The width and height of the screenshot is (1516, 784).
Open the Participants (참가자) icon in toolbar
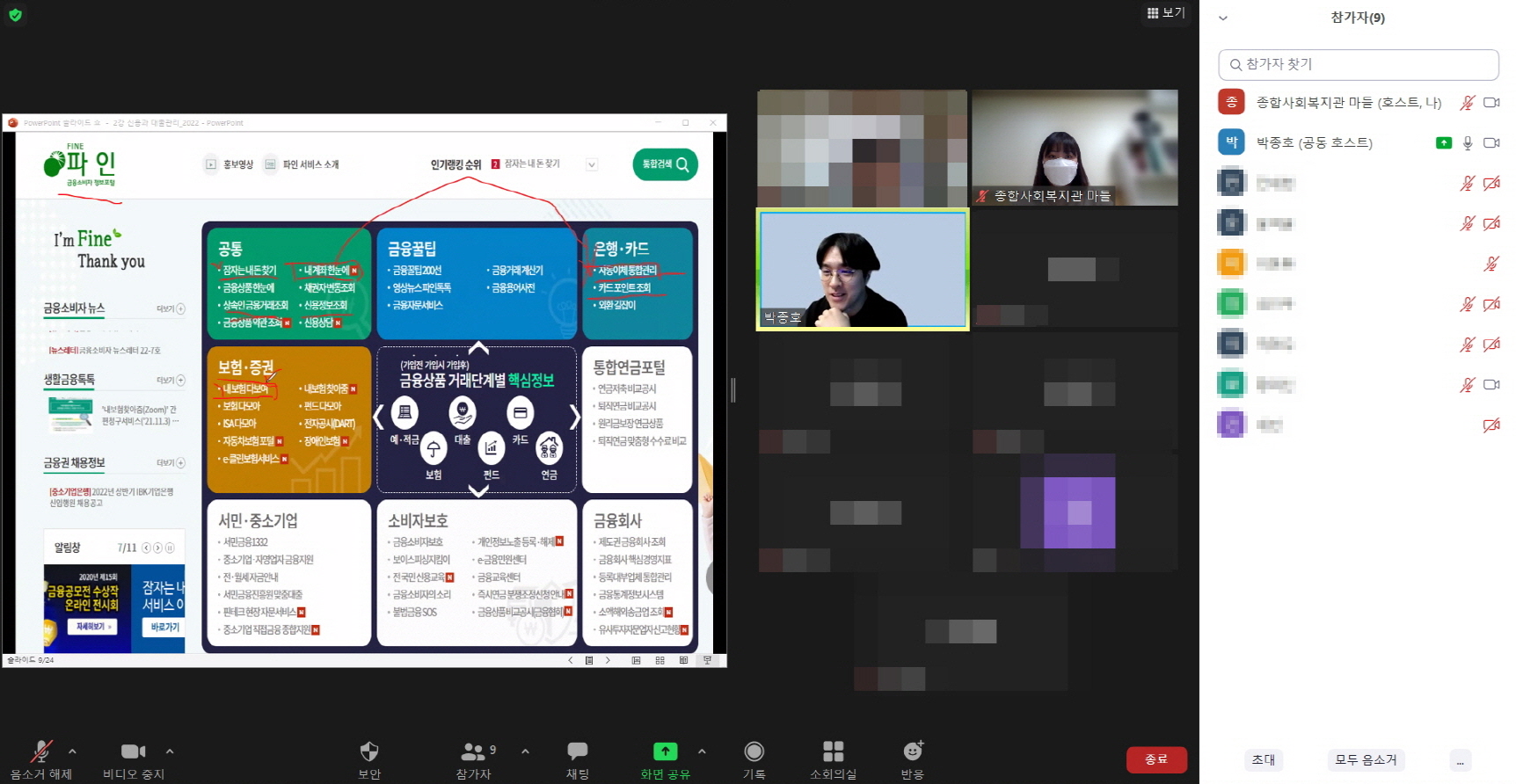click(473, 751)
